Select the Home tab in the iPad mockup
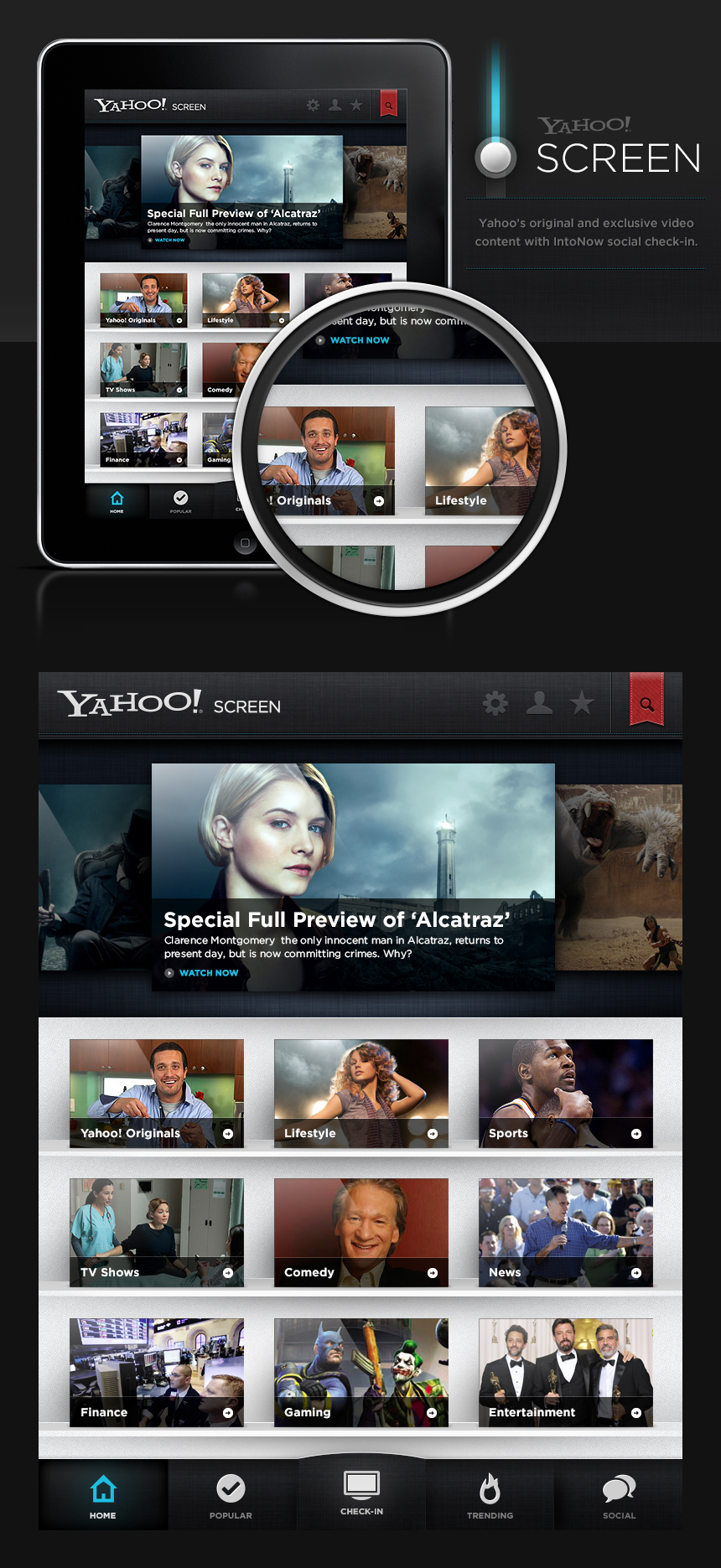The image size is (721, 1568). pos(117,501)
